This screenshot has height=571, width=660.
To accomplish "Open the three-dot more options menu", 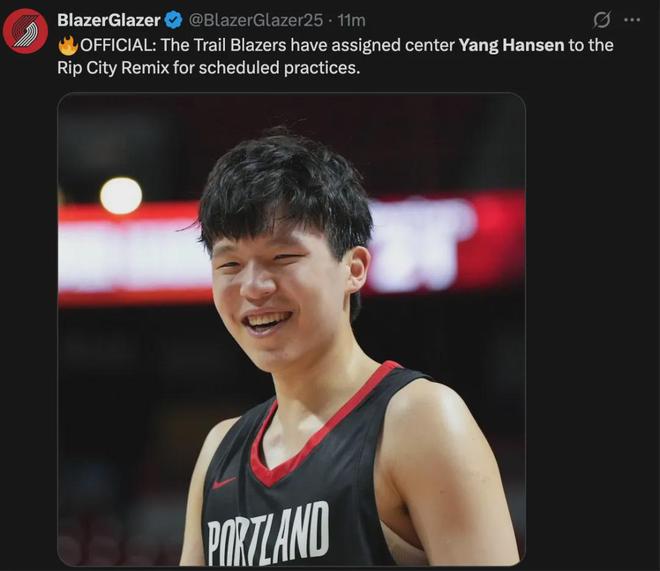I will click(x=631, y=20).
